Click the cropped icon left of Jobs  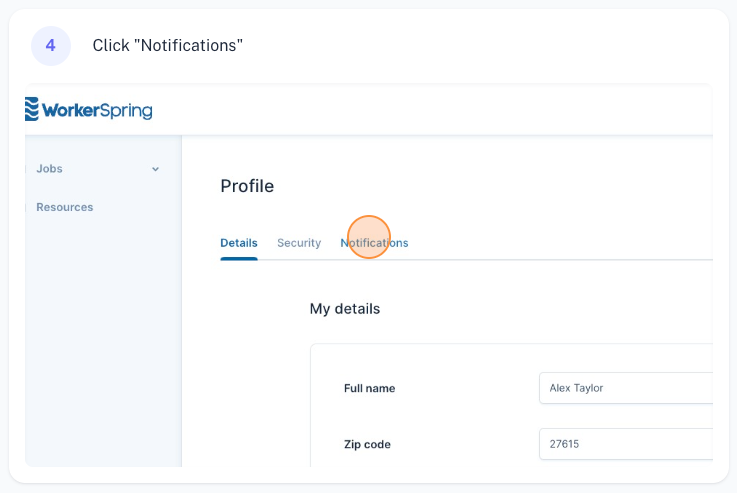click(x=27, y=169)
